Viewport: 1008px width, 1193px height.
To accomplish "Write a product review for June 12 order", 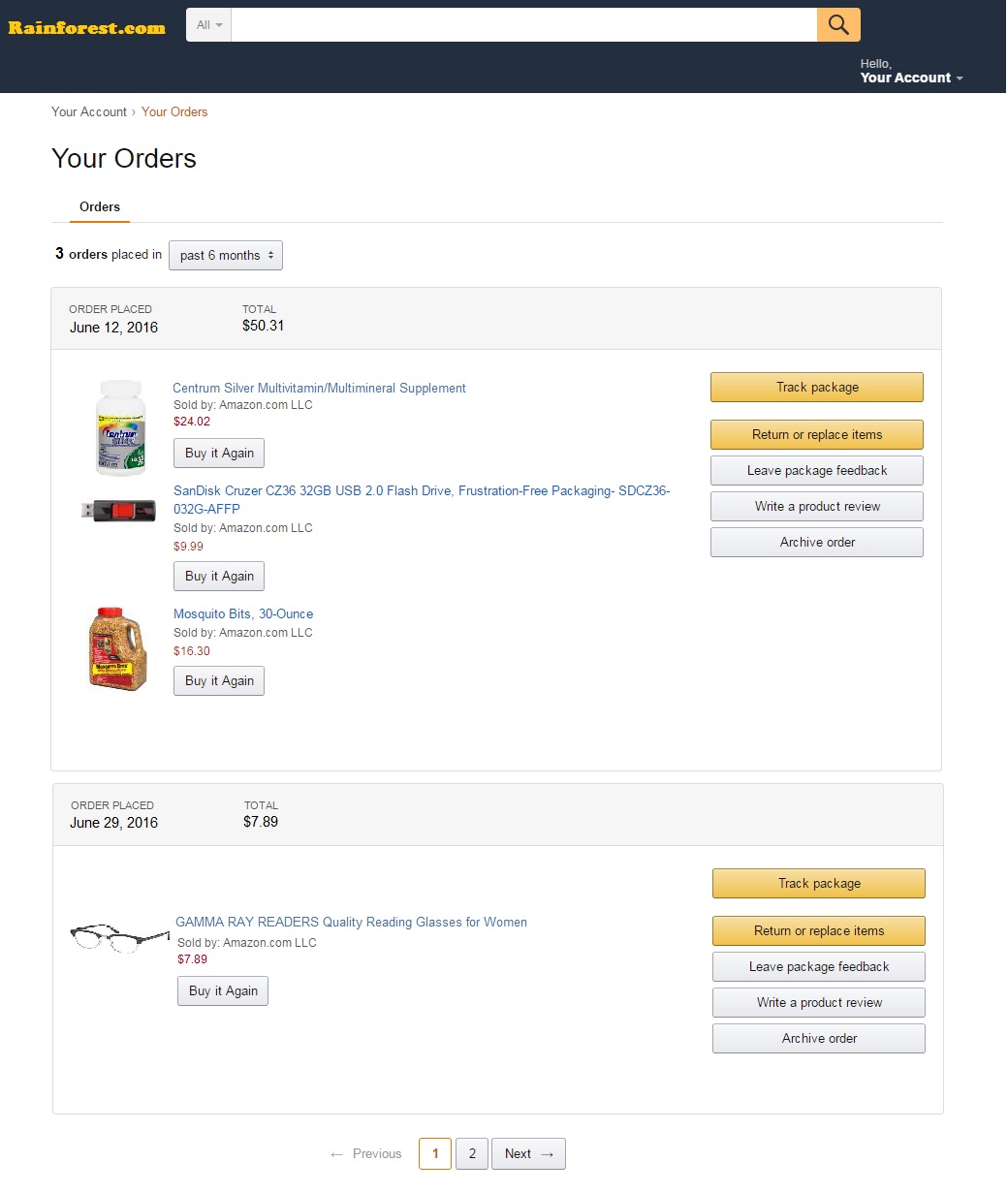I will click(816, 506).
